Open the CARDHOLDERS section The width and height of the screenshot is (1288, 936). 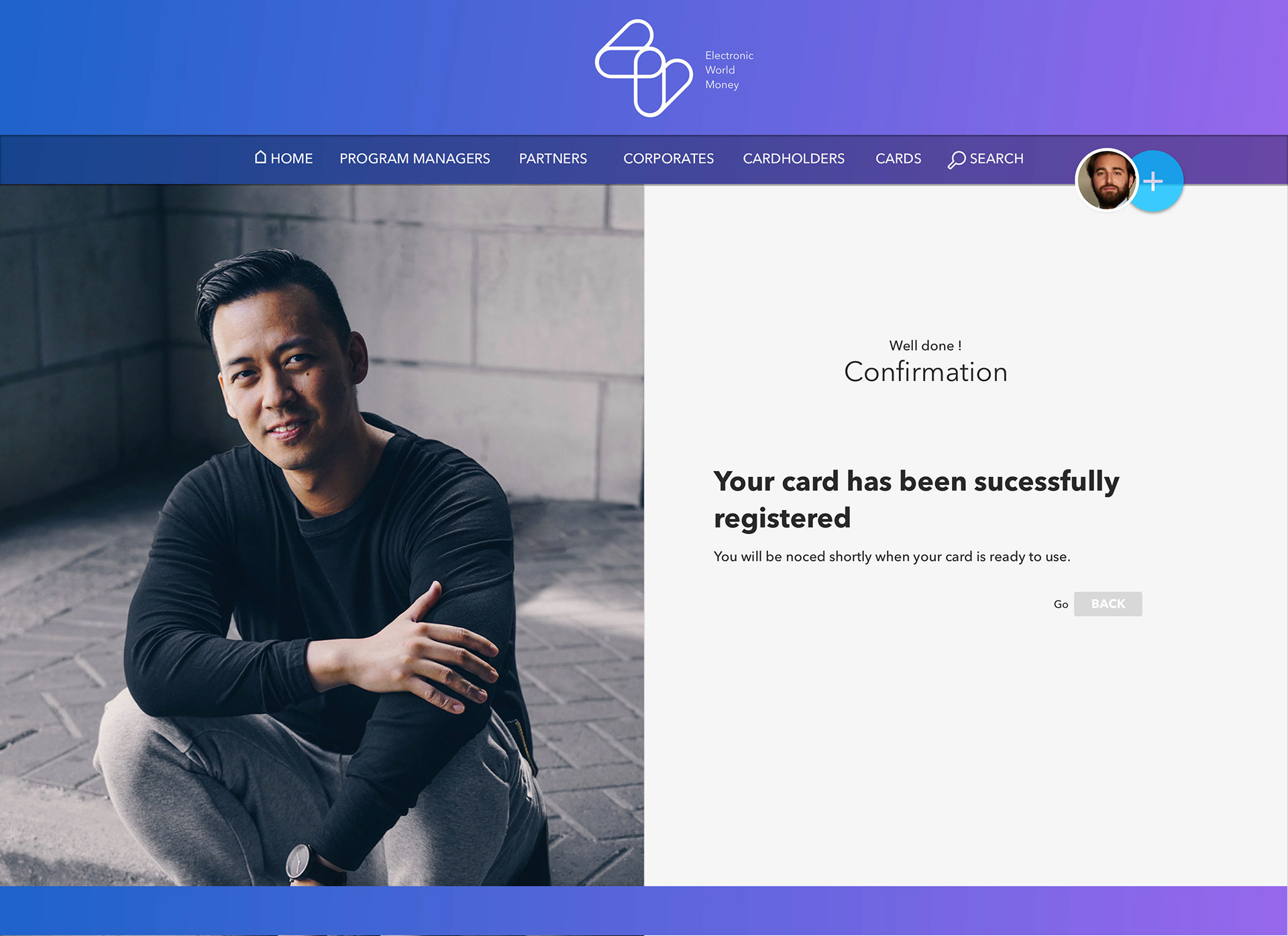794,158
